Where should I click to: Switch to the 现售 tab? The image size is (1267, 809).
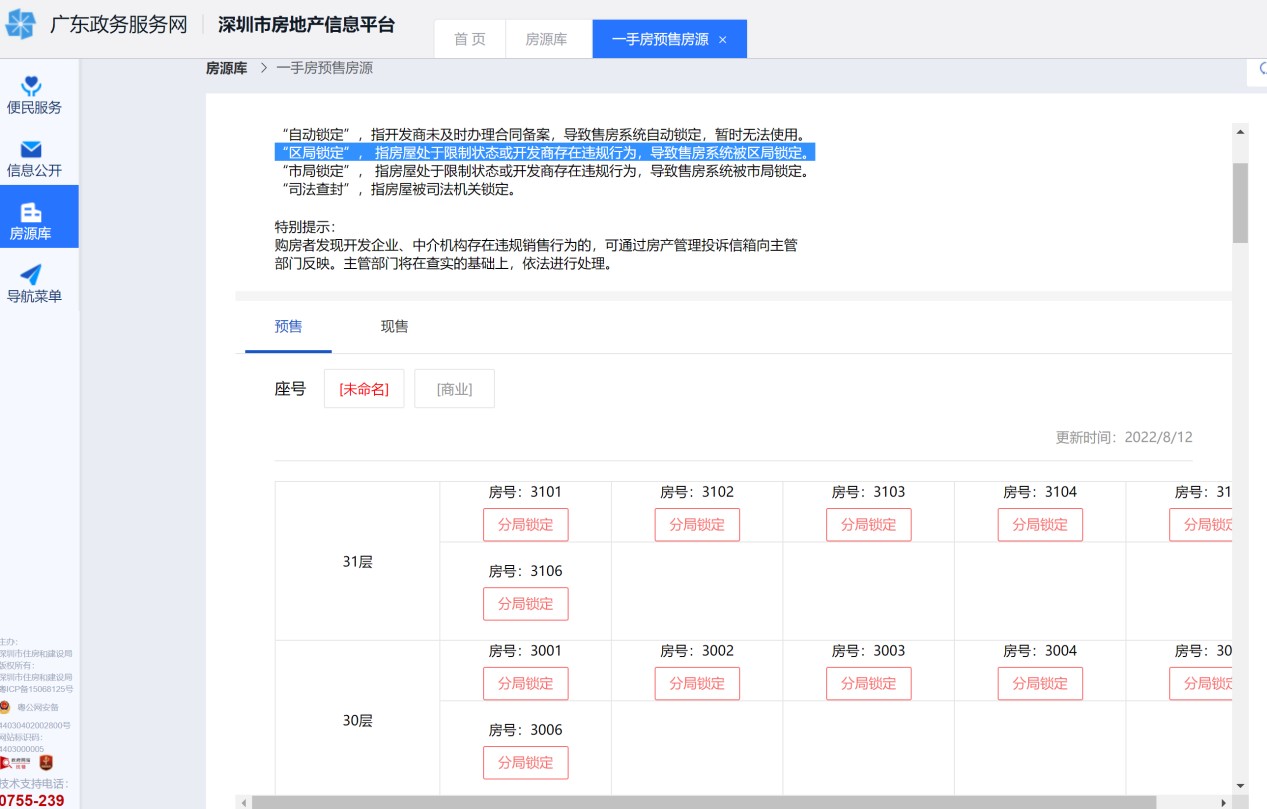(394, 327)
